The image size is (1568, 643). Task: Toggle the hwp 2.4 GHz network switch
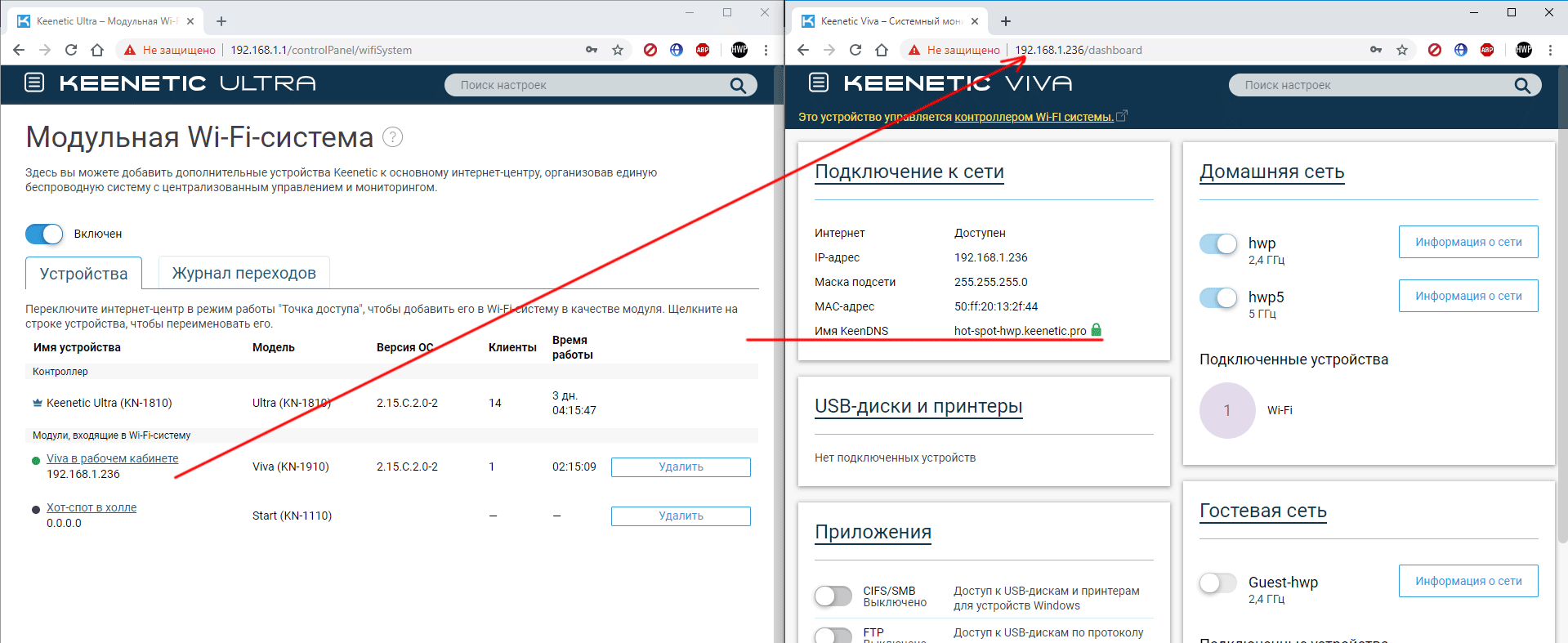1217,244
